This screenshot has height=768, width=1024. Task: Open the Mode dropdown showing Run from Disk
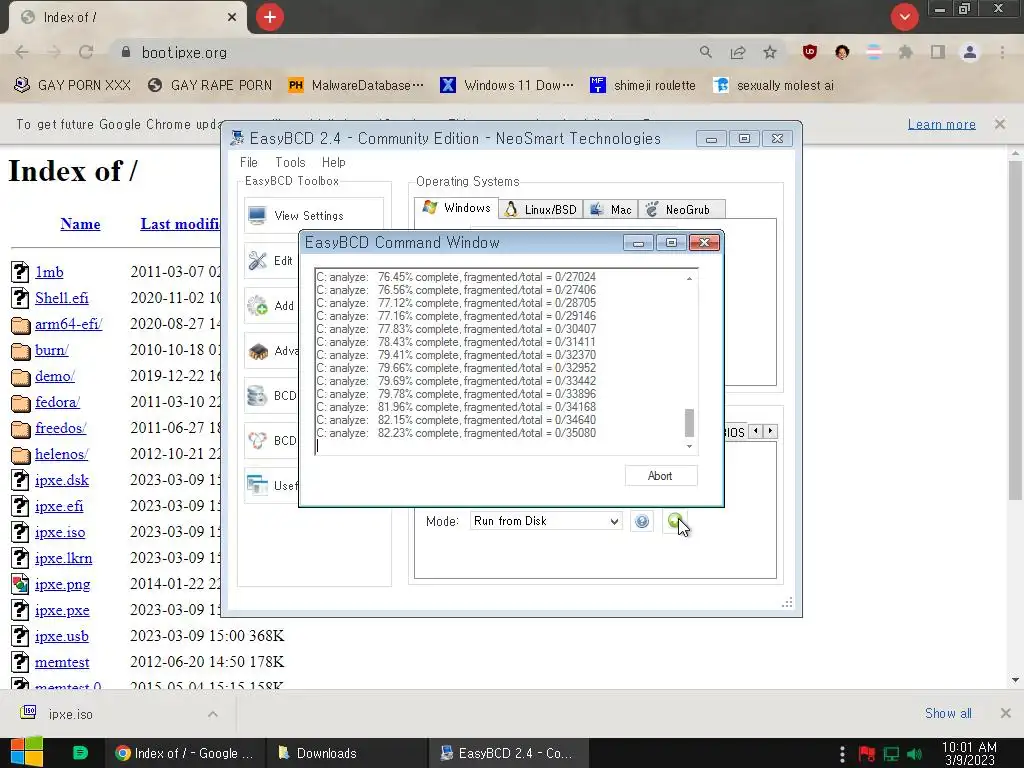coord(546,521)
